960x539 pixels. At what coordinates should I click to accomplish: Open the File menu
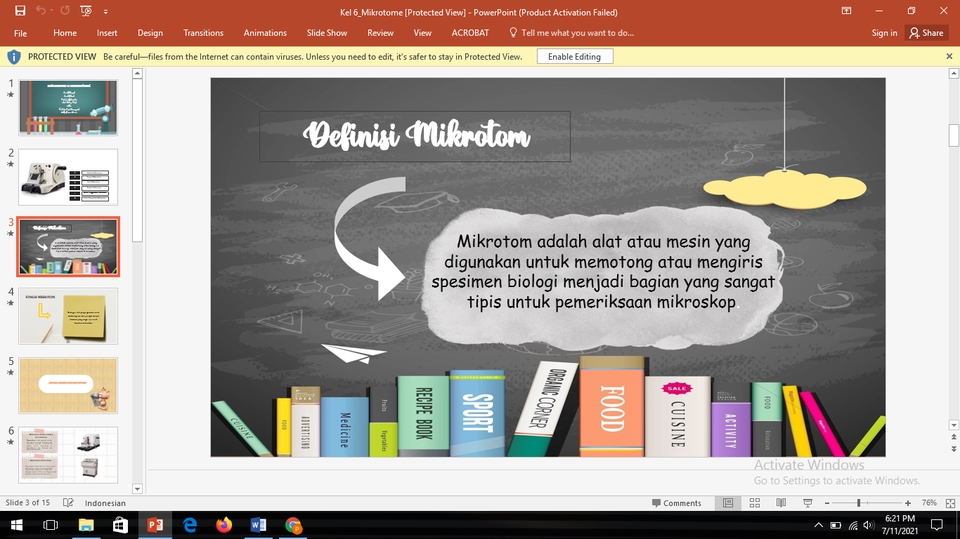pos(20,33)
